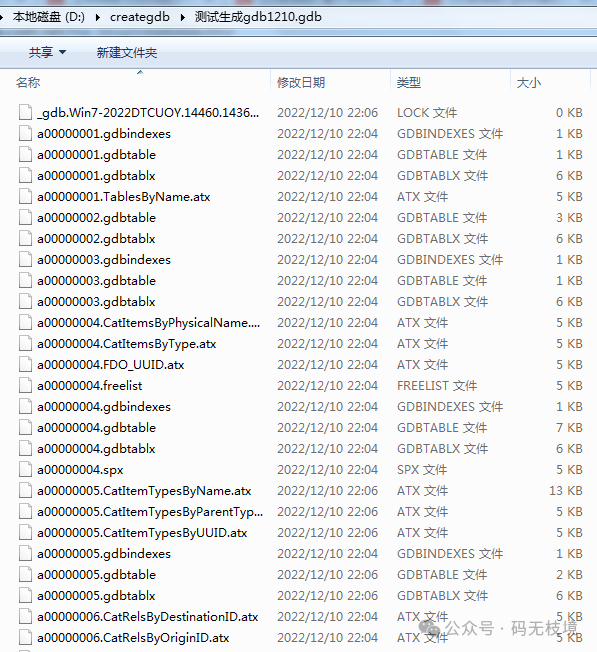
Task: Select file name a00000006.CatRelsByDestinationID.atx
Action: click(x=148, y=617)
